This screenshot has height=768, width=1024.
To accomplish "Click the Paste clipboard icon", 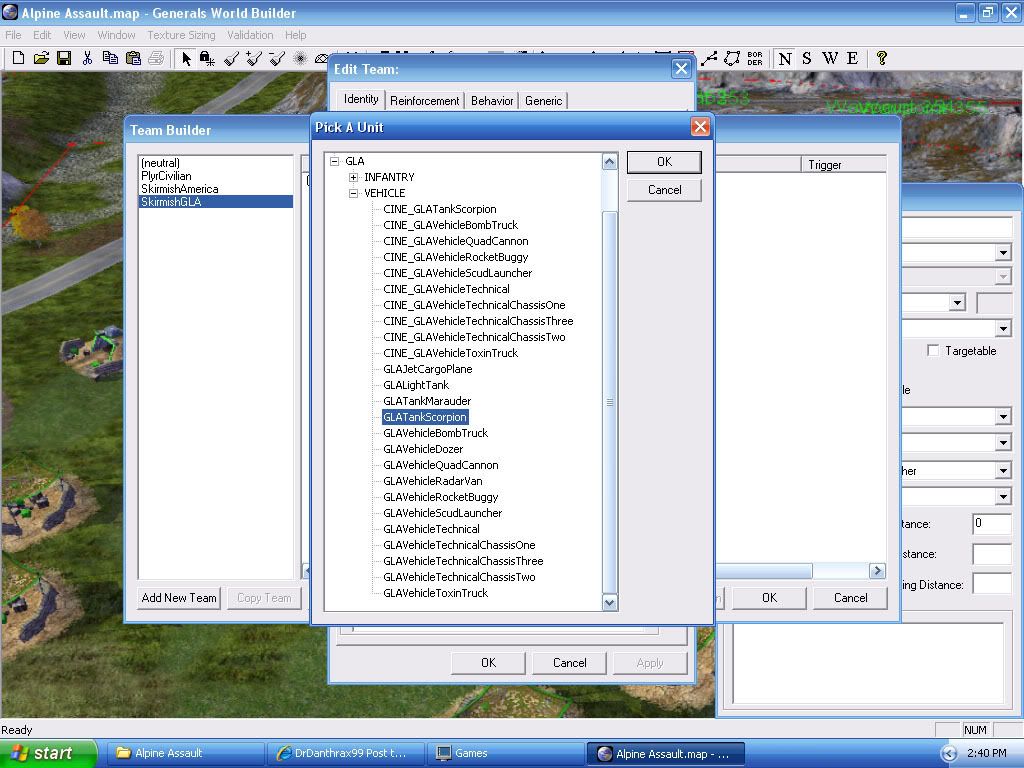I will pos(133,58).
